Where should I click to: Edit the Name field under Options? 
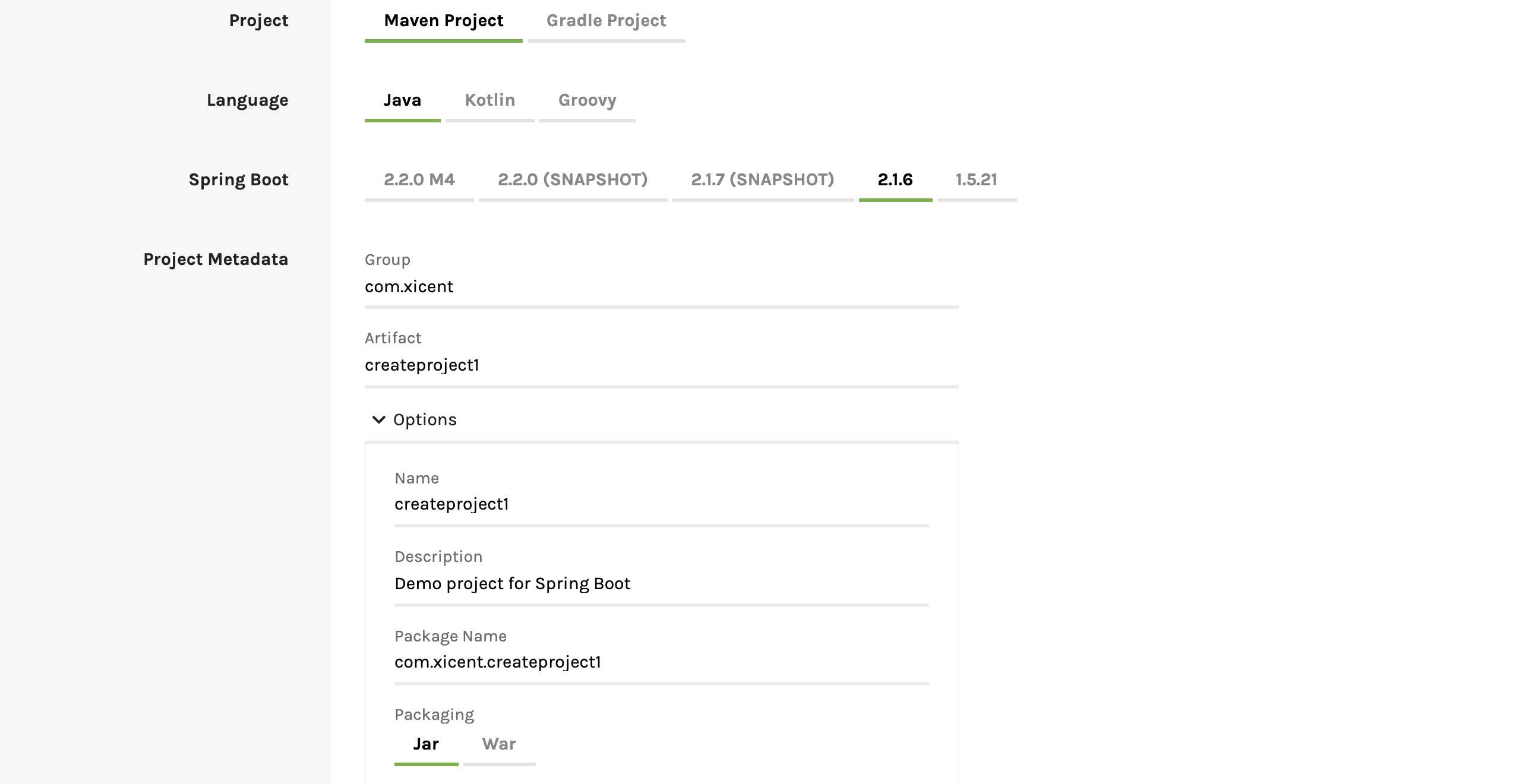click(661, 505)
